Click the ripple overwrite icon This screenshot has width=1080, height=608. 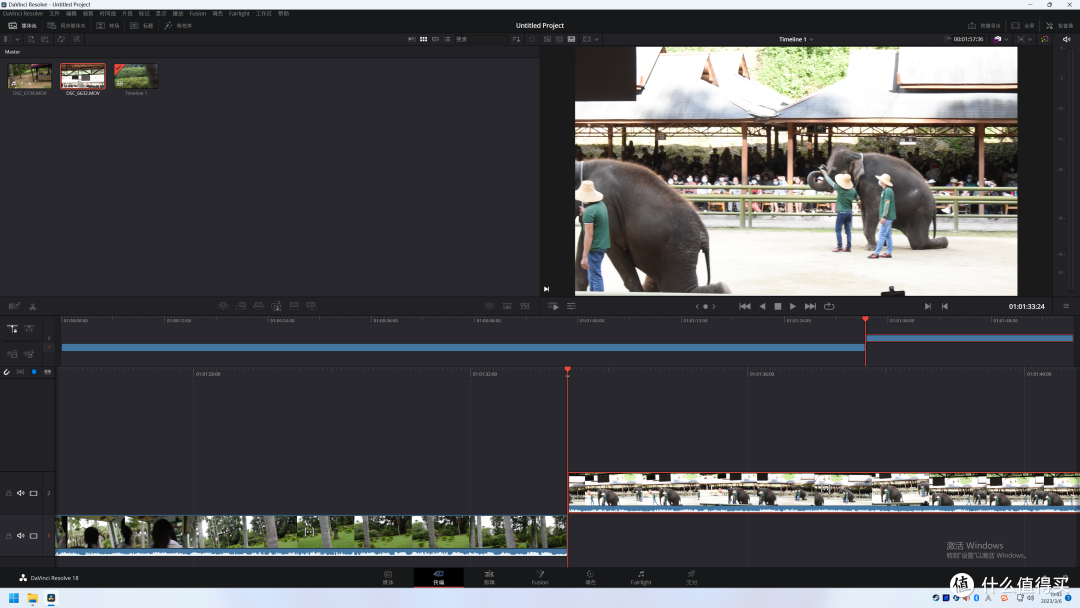pyautogui.click(x=258, y=306)
